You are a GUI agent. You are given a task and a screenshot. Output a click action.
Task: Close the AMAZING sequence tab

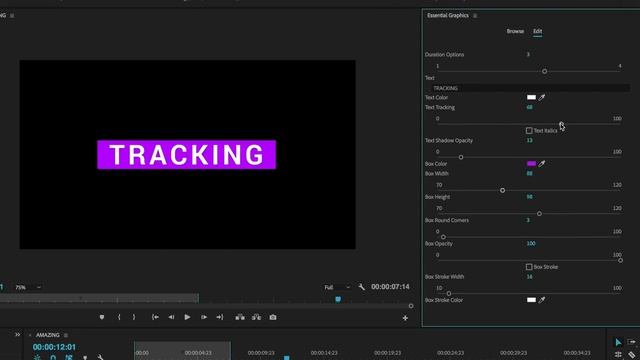pos(30,335)
